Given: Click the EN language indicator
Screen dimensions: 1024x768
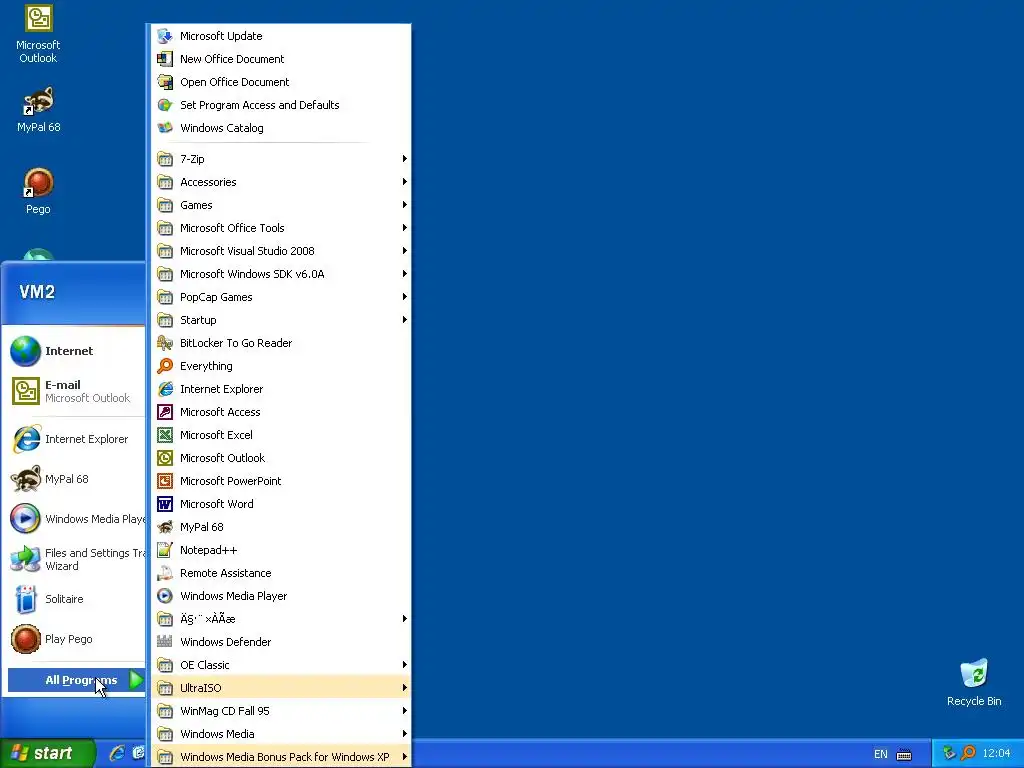Looking at the screenshot, I should 880,754.
